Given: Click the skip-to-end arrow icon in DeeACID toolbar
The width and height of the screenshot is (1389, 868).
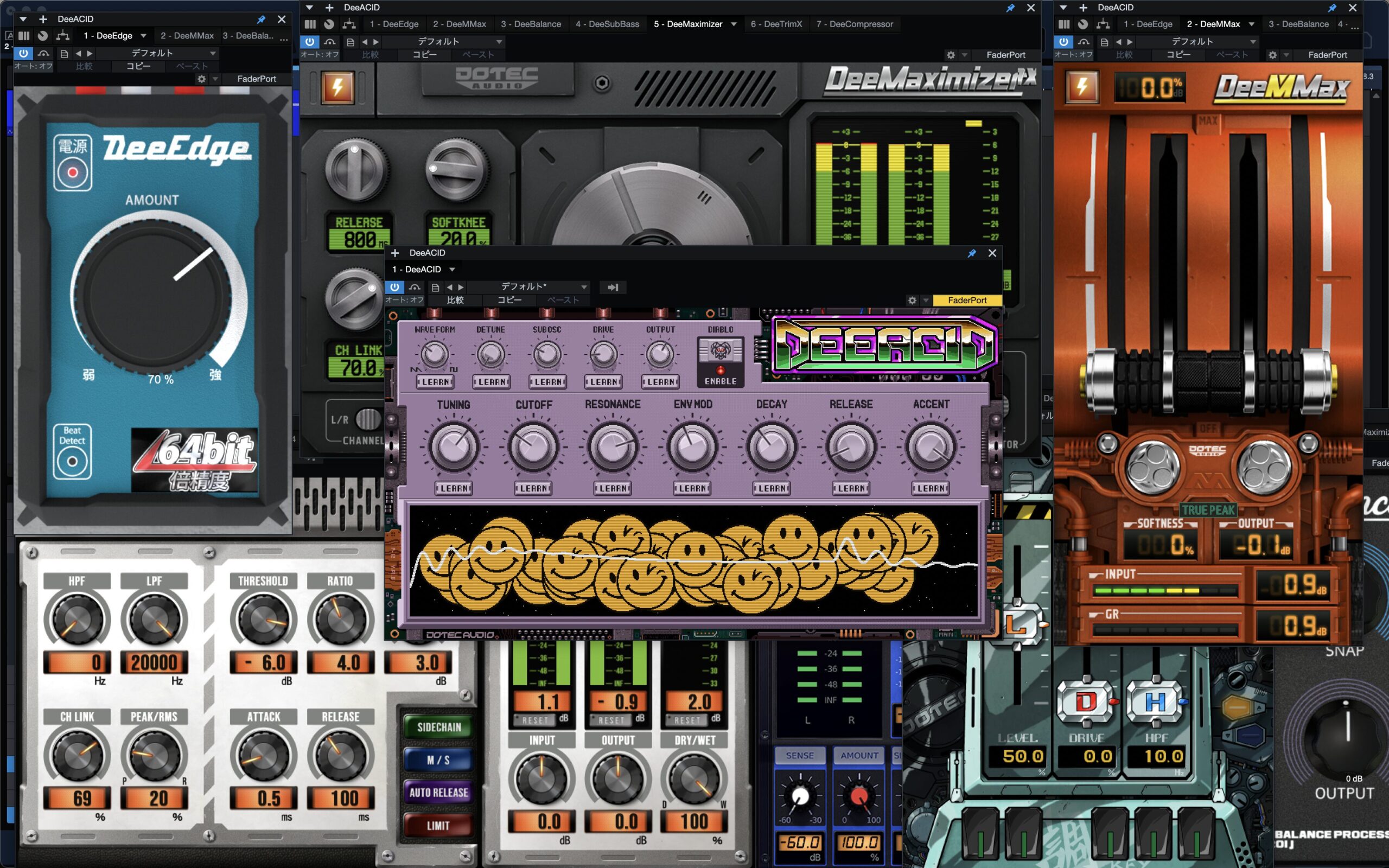Looking at the screenshot, I should [613, 287].
